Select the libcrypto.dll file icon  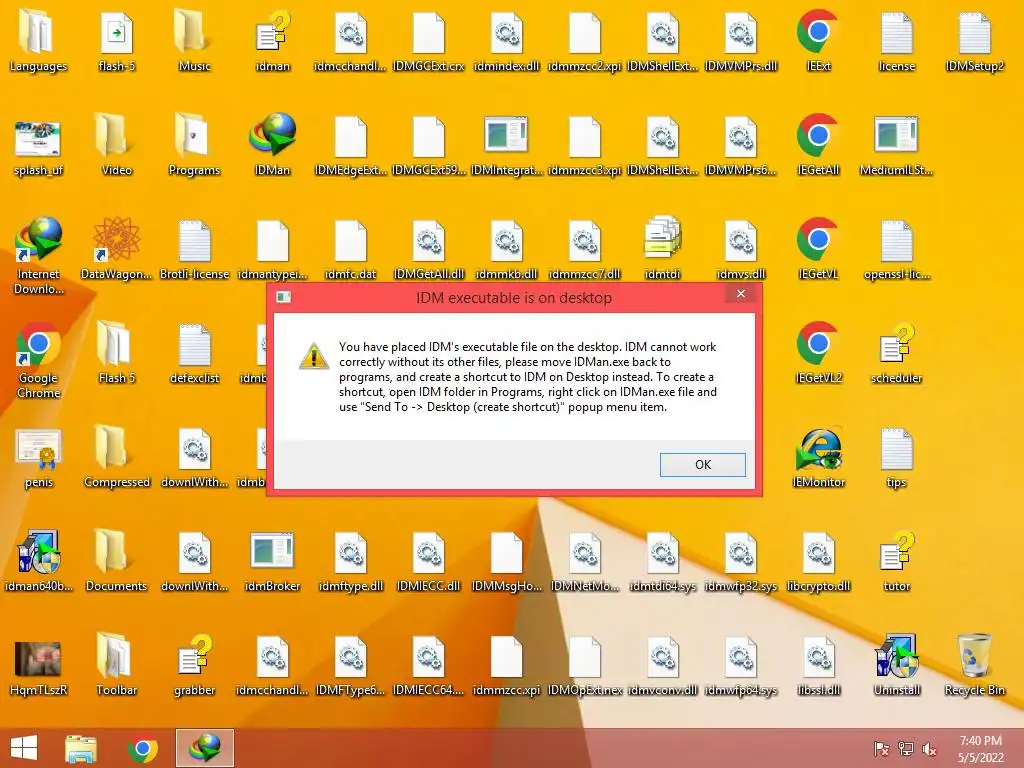(818, 553)
